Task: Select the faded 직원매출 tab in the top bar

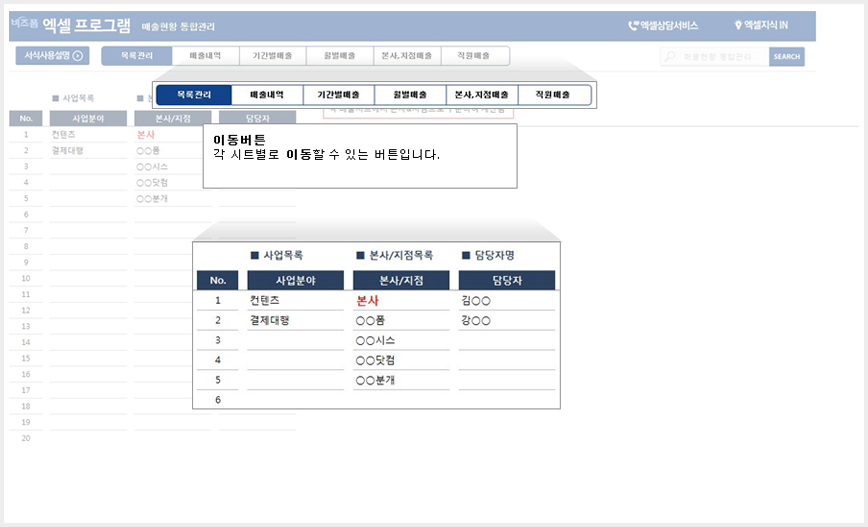Action: tap(474, 56)
